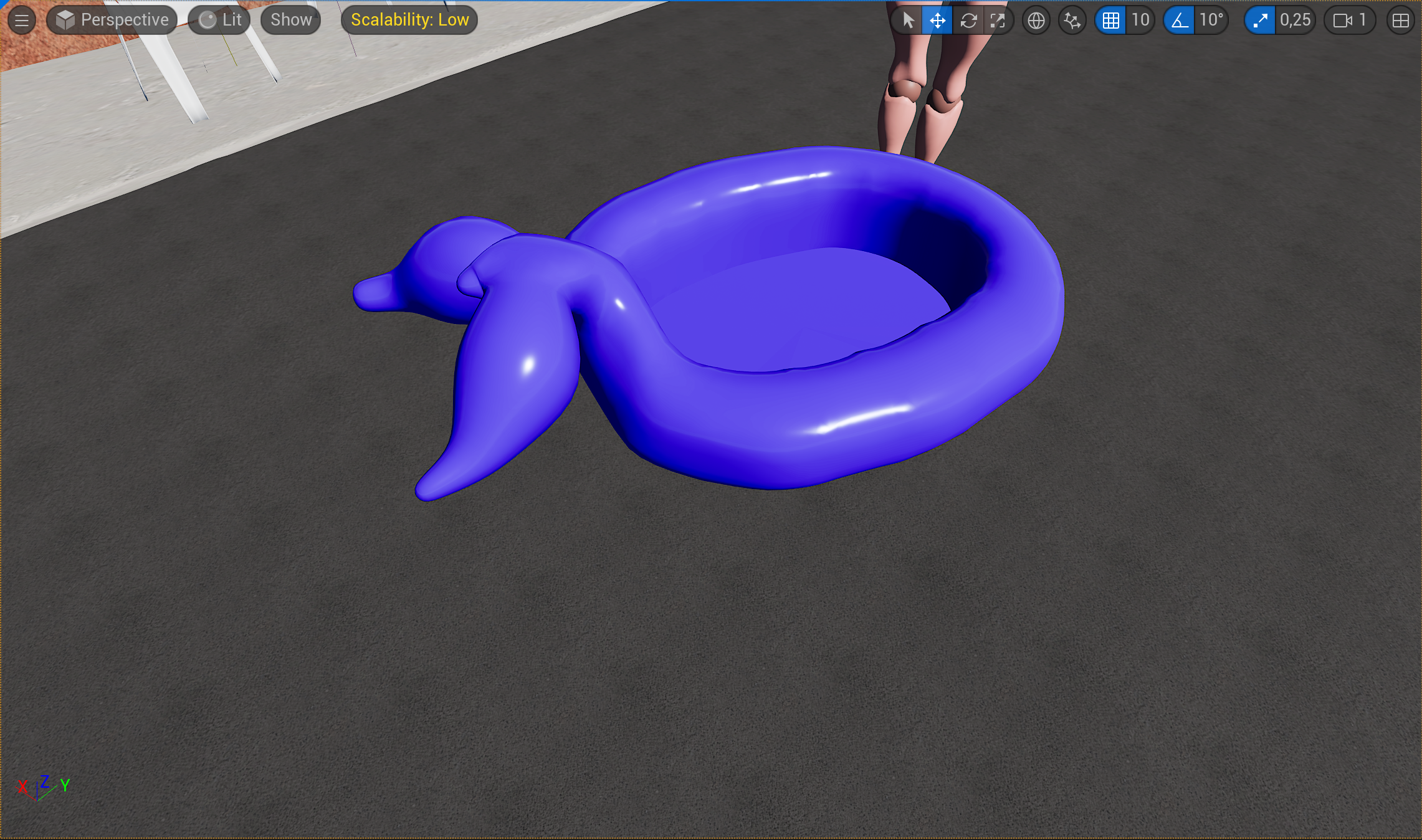Select the Scale gizmo tool
This screenshot has height=840, width=1422.
coord(998,21)
